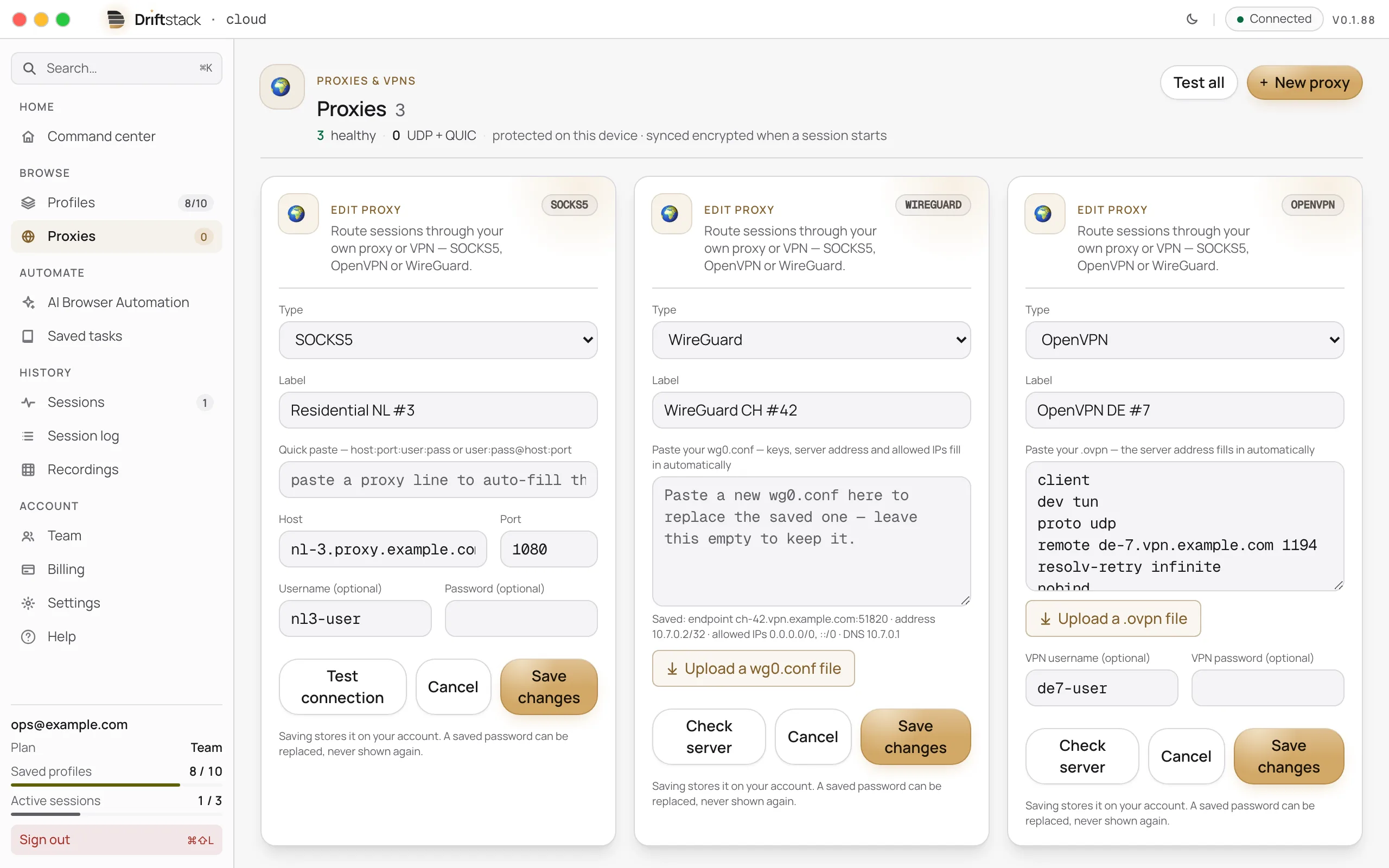The image size is (1389, 868).
Task: Click the search magnifier icon
Action: [29, 68]
